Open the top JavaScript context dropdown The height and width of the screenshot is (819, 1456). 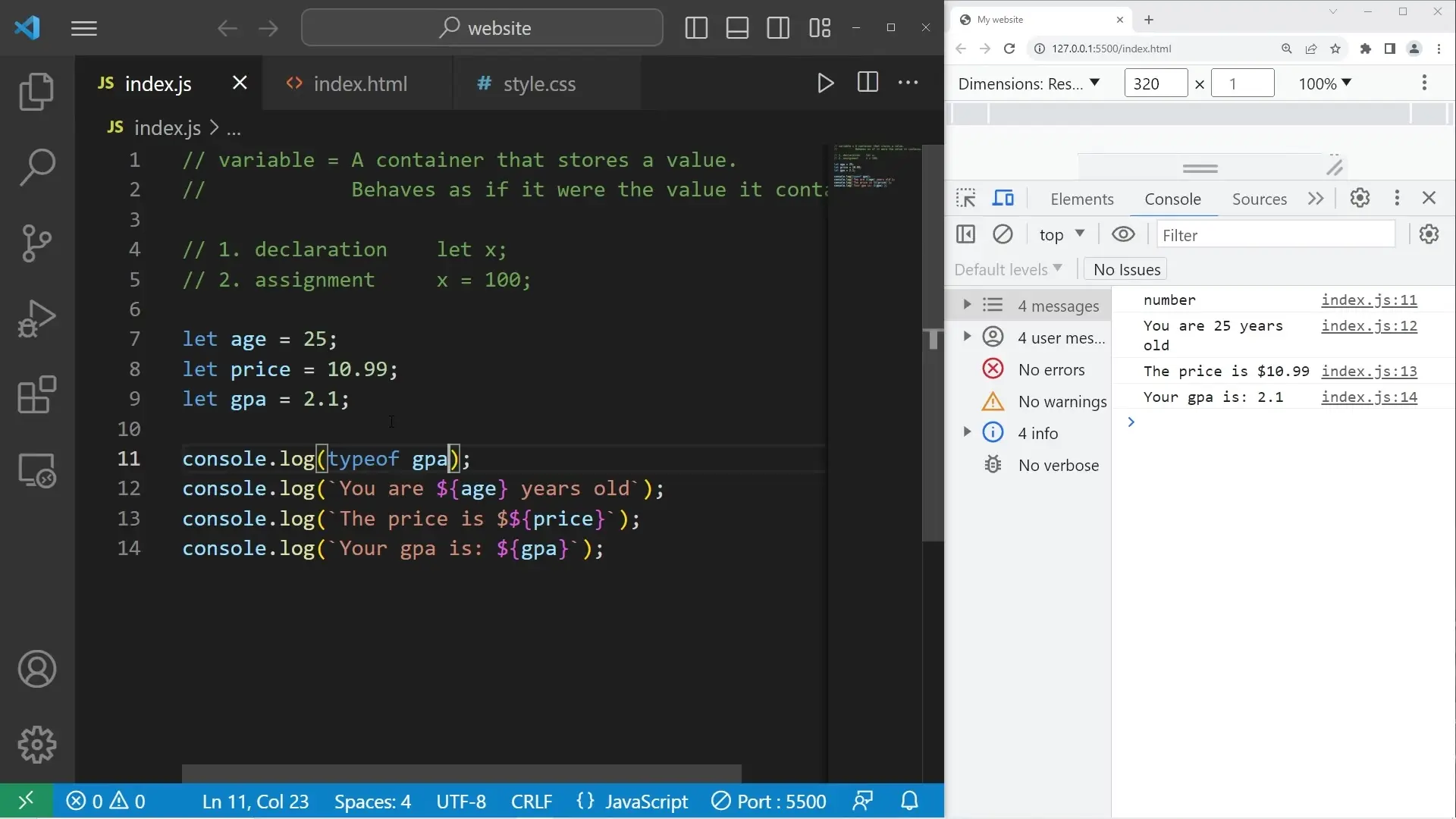(x=1062, y=235)
